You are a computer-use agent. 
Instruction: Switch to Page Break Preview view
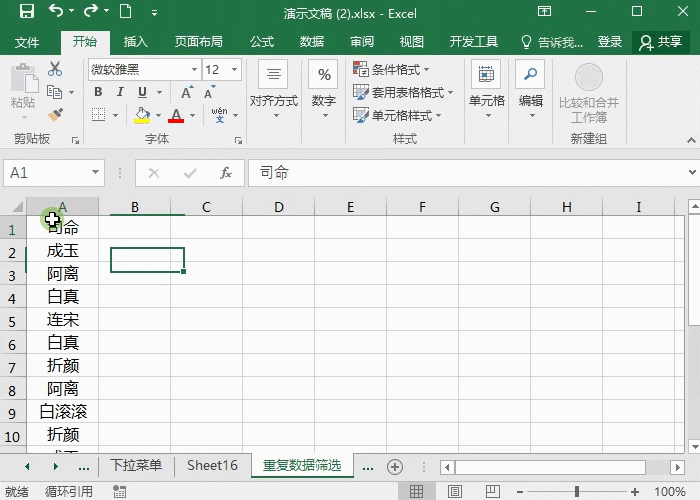[492, 492]
